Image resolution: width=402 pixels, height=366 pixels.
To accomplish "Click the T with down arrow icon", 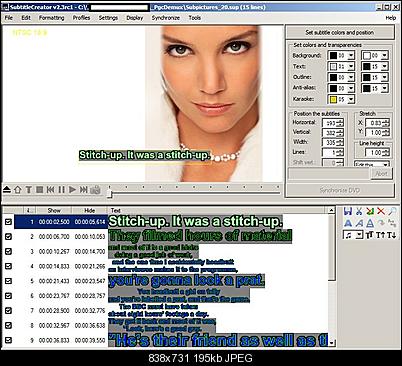I will tap(392, 235).
